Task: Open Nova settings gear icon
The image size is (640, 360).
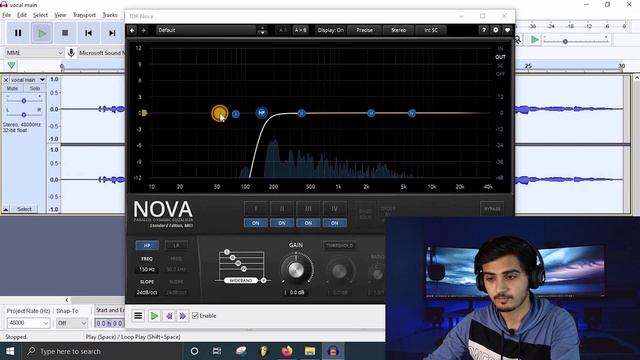Action: click(x=496, y=30)
